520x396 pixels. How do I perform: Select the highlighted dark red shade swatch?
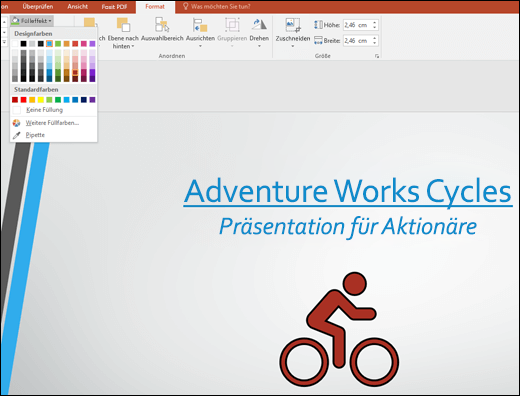click(75, 72)
